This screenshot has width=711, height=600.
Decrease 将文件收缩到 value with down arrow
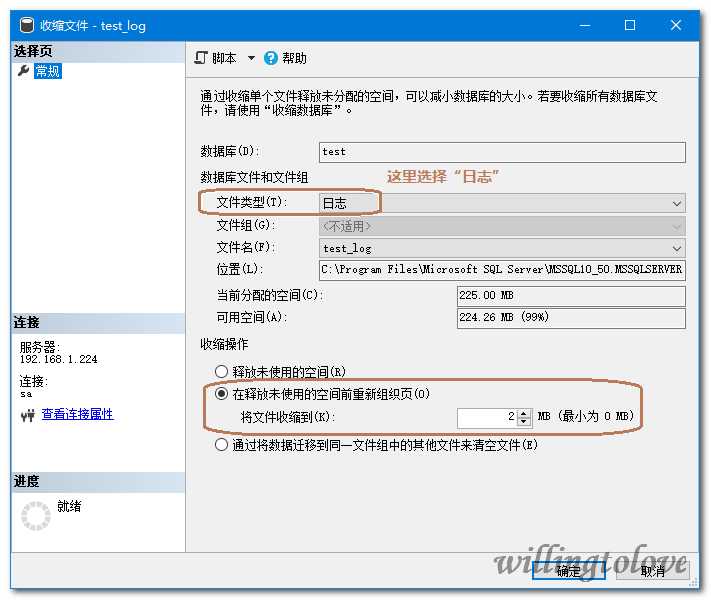click(x=524, y=422)
